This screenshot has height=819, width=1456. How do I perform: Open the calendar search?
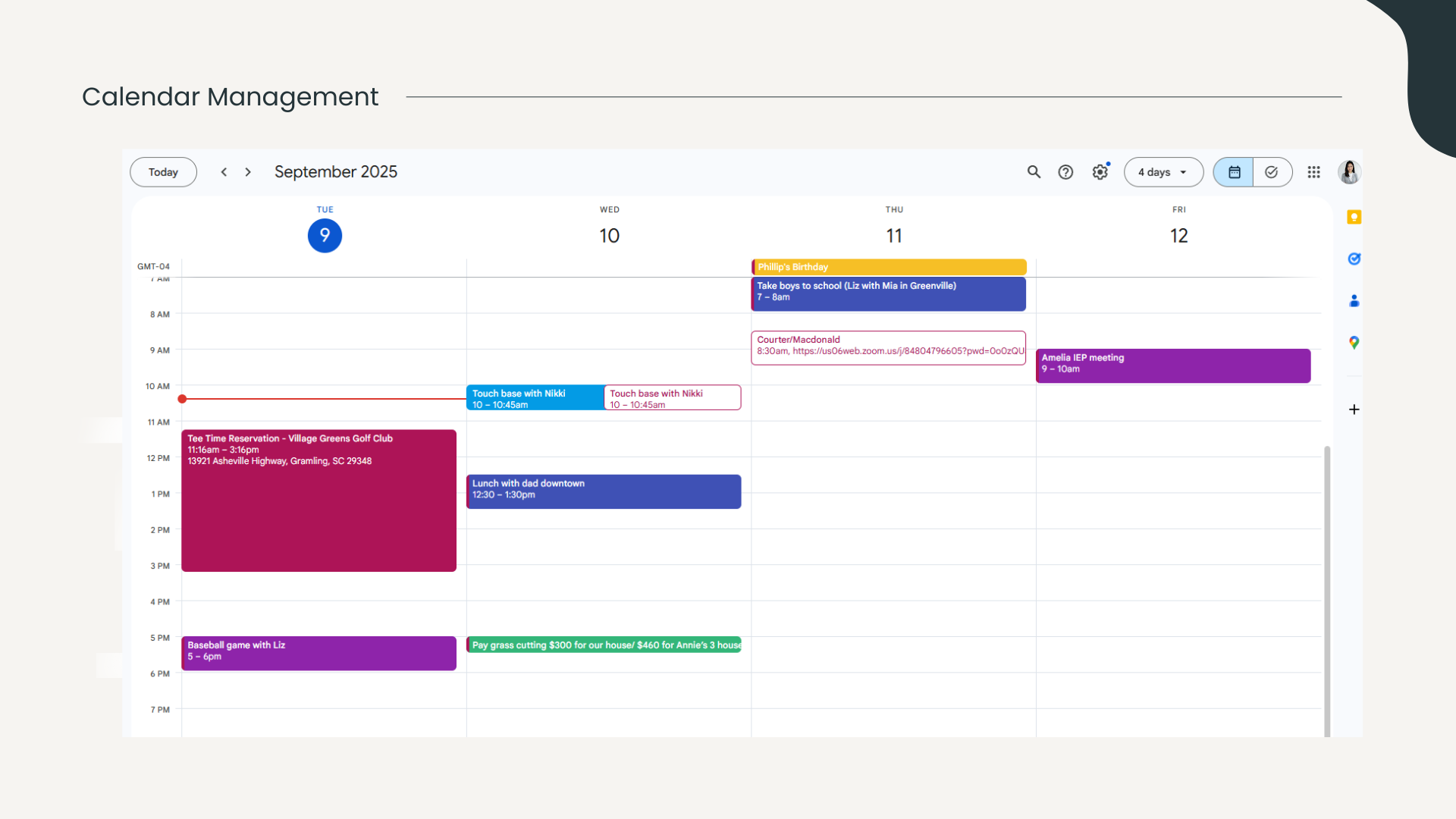point(1034,172)
